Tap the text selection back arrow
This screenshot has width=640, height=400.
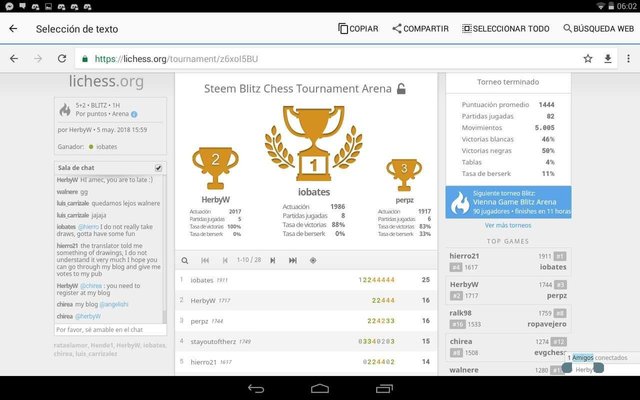coord(13,29)
